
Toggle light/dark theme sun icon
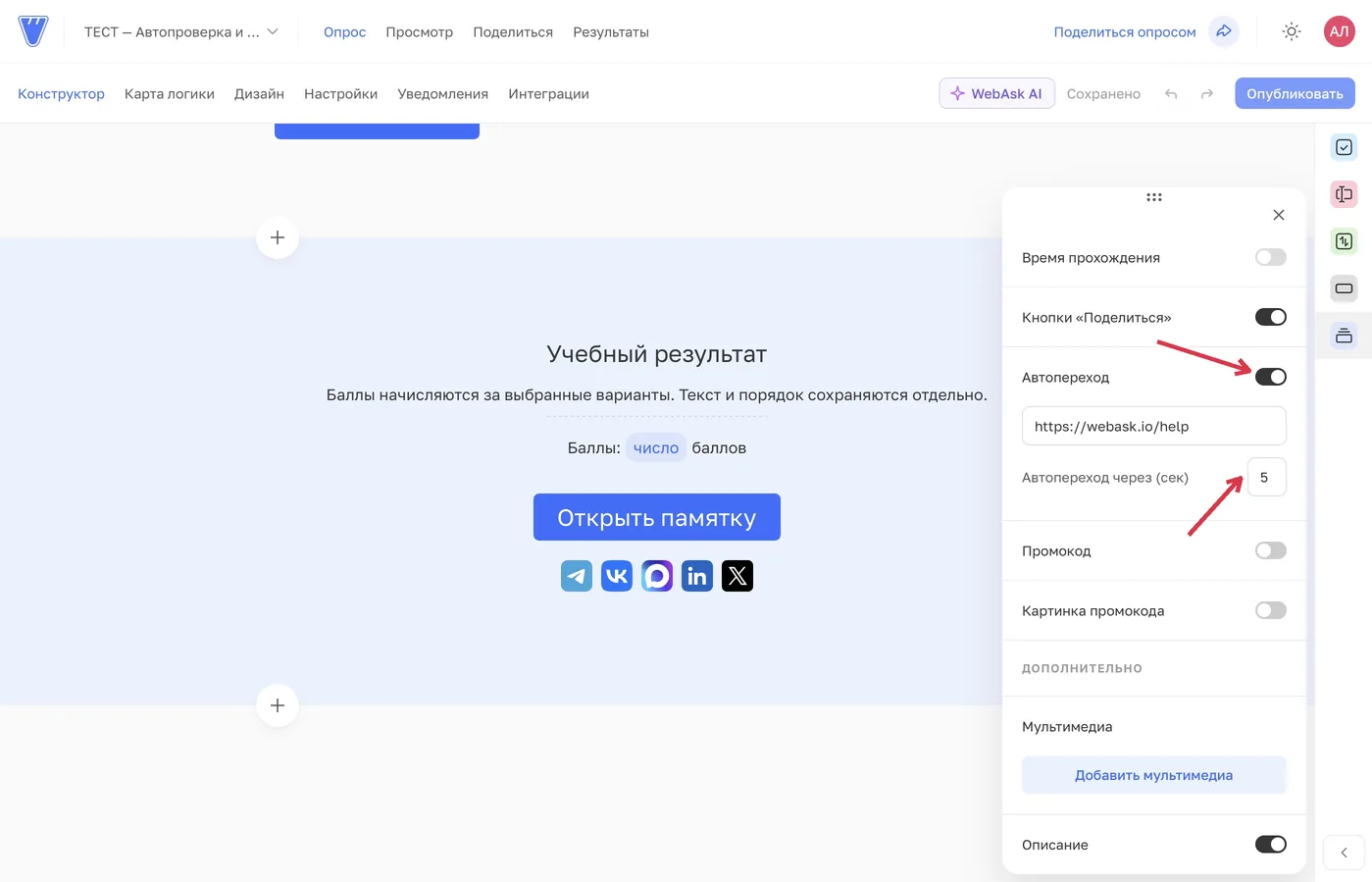pyautogui.click(x=1292, y=31)
